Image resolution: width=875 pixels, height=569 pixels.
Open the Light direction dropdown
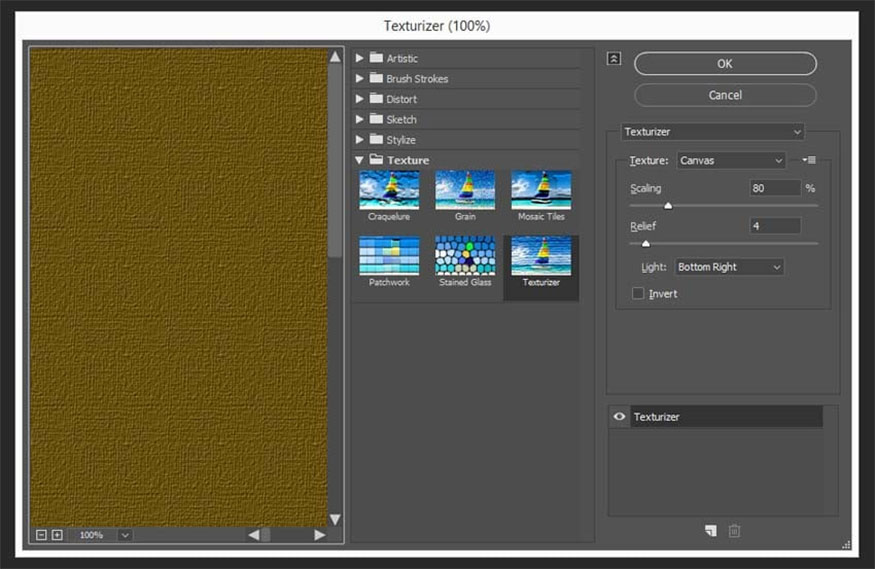coord(729,267)
